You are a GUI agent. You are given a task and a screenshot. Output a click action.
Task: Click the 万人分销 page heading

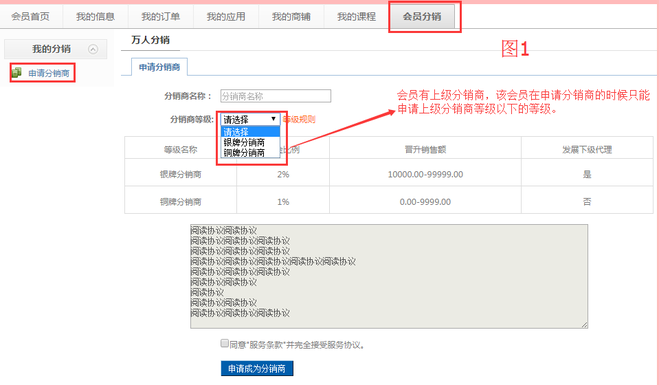(150, 40)
